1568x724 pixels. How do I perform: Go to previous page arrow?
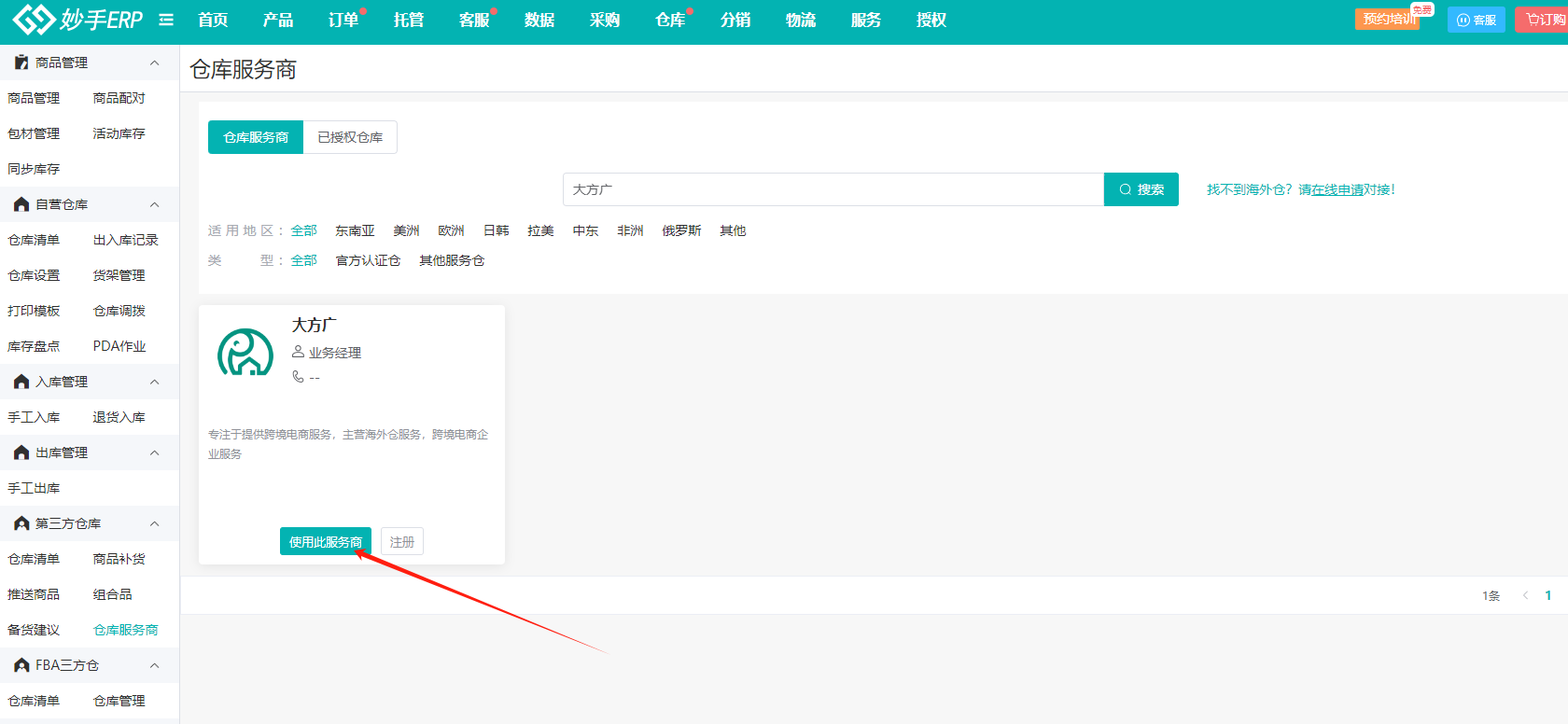(1525, 595)
